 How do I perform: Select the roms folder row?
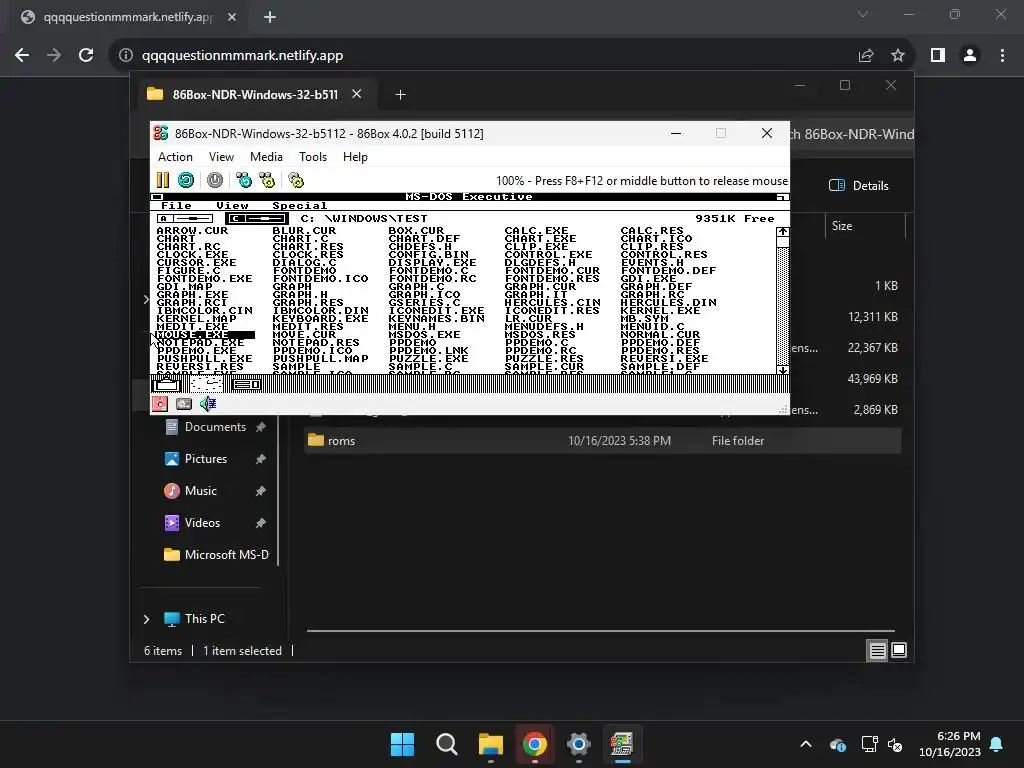[603, 441]
